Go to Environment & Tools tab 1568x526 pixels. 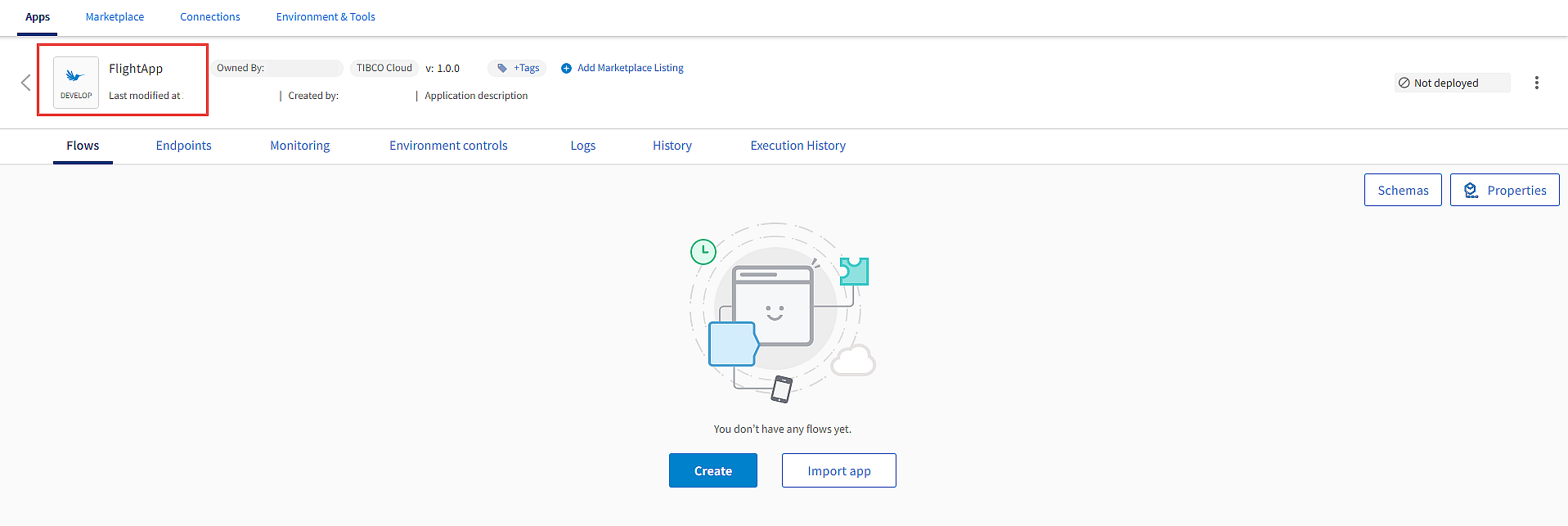tap(326, 17)
